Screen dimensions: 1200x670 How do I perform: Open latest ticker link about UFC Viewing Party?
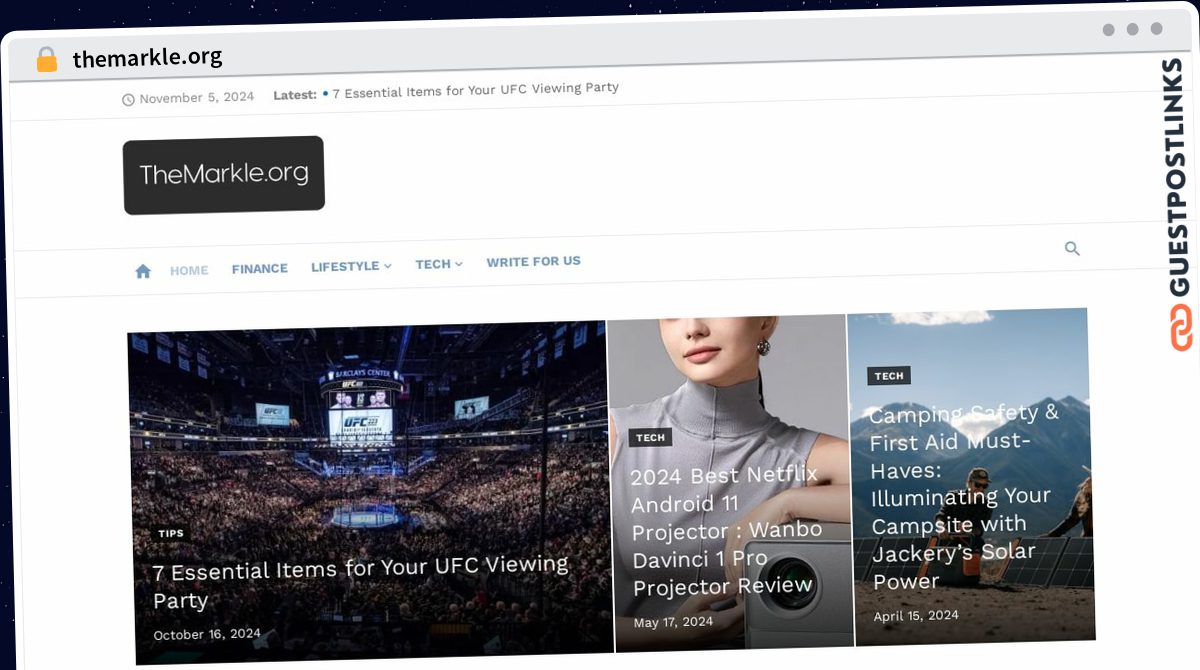click(475, 90)
